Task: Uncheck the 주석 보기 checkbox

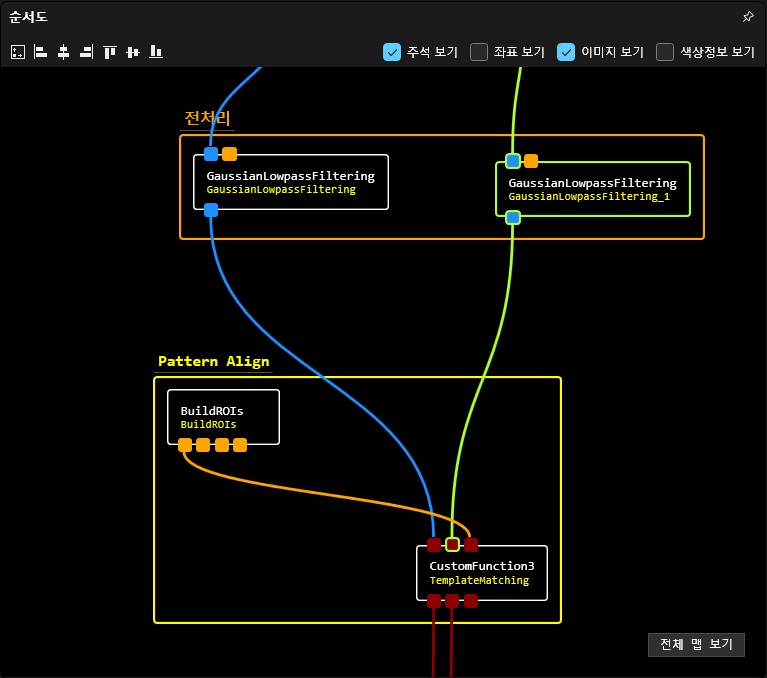Action: tap(392, 52)
